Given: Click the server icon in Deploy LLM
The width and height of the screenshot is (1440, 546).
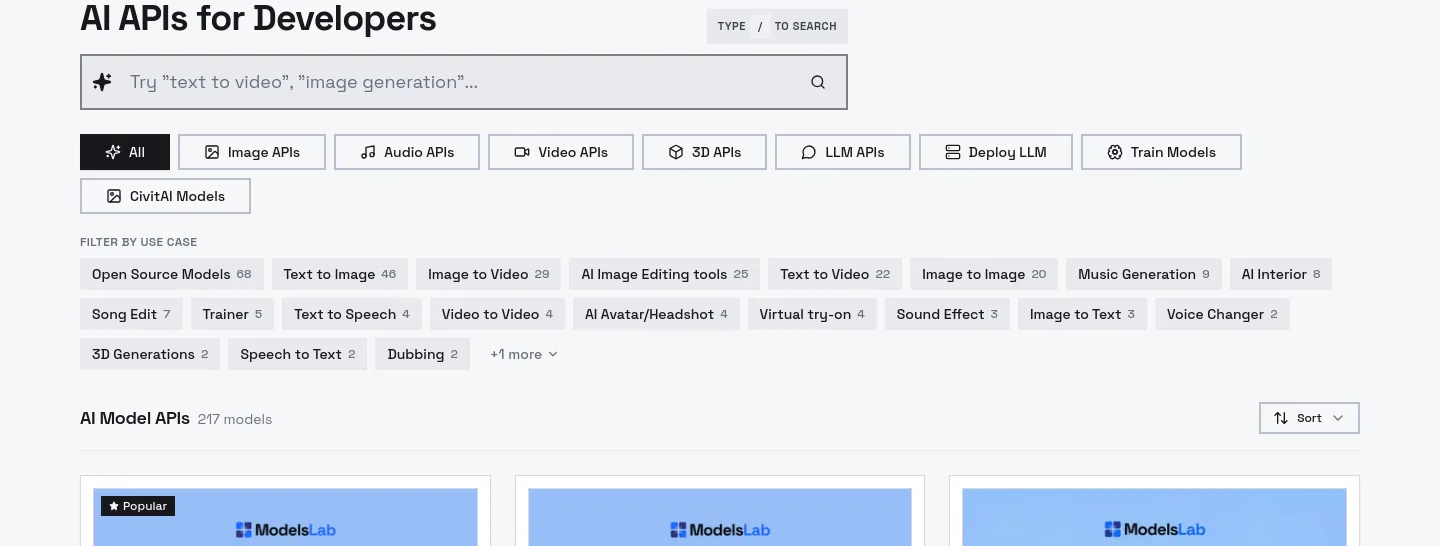Looking at the screenshot, I should (x=953, y=152).
